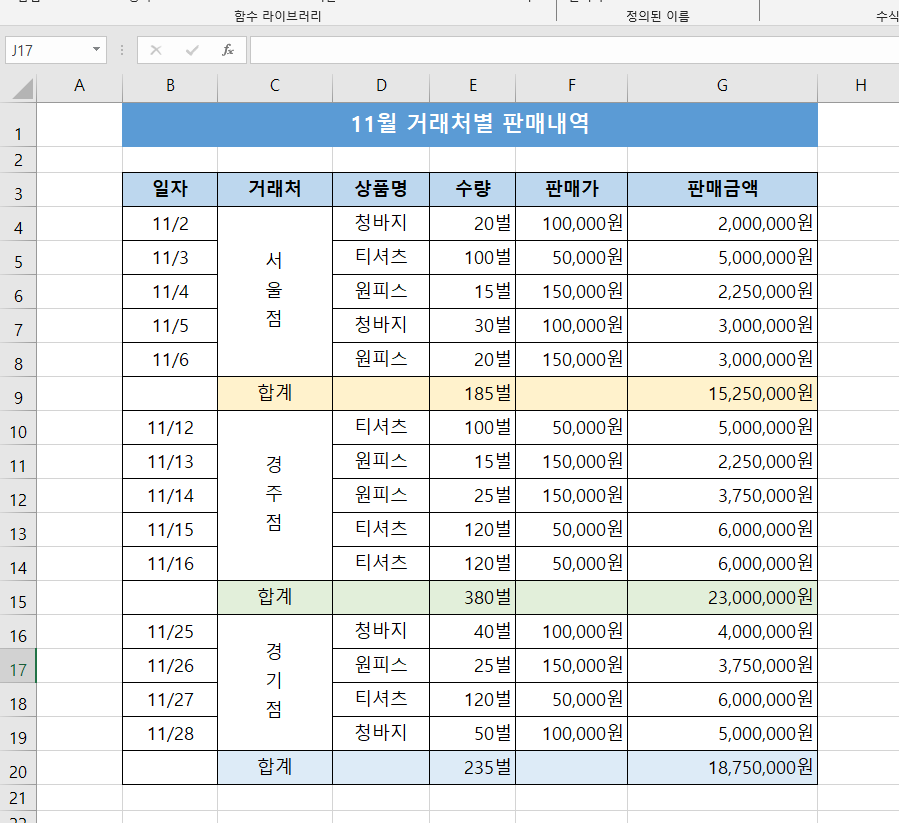Click the '티셔츠' cell in row 5
This screenshot has width=899, height=823.
click(381, 258)
